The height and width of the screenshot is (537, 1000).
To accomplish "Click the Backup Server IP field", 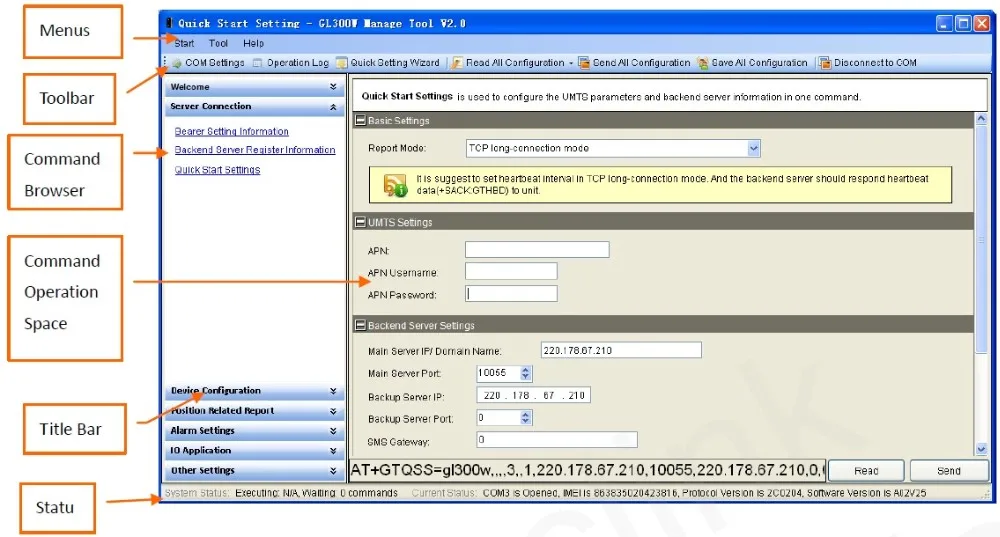I will click(x=533, y=395).
